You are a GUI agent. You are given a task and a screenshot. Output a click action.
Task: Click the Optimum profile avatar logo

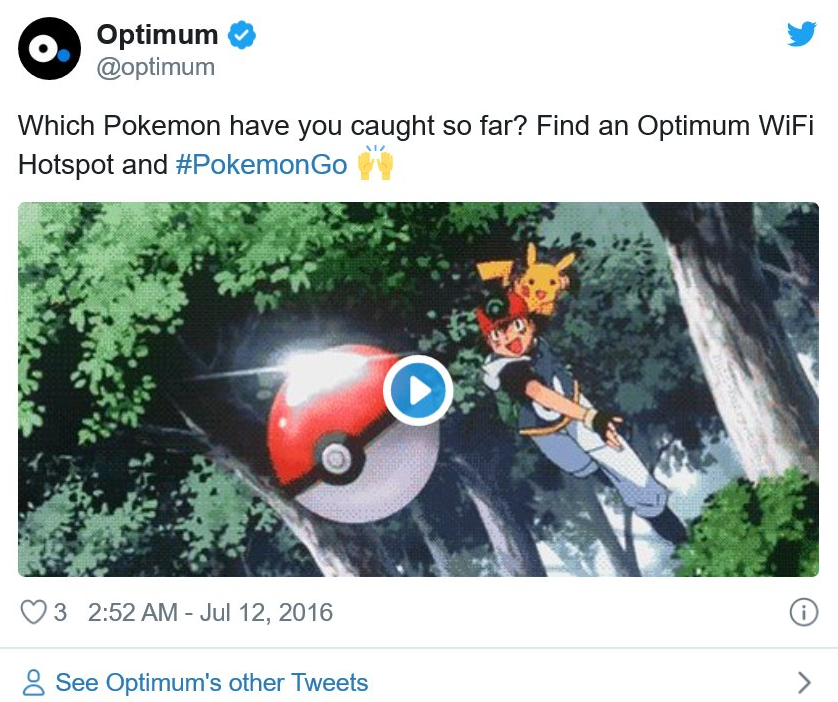[50, 48]
